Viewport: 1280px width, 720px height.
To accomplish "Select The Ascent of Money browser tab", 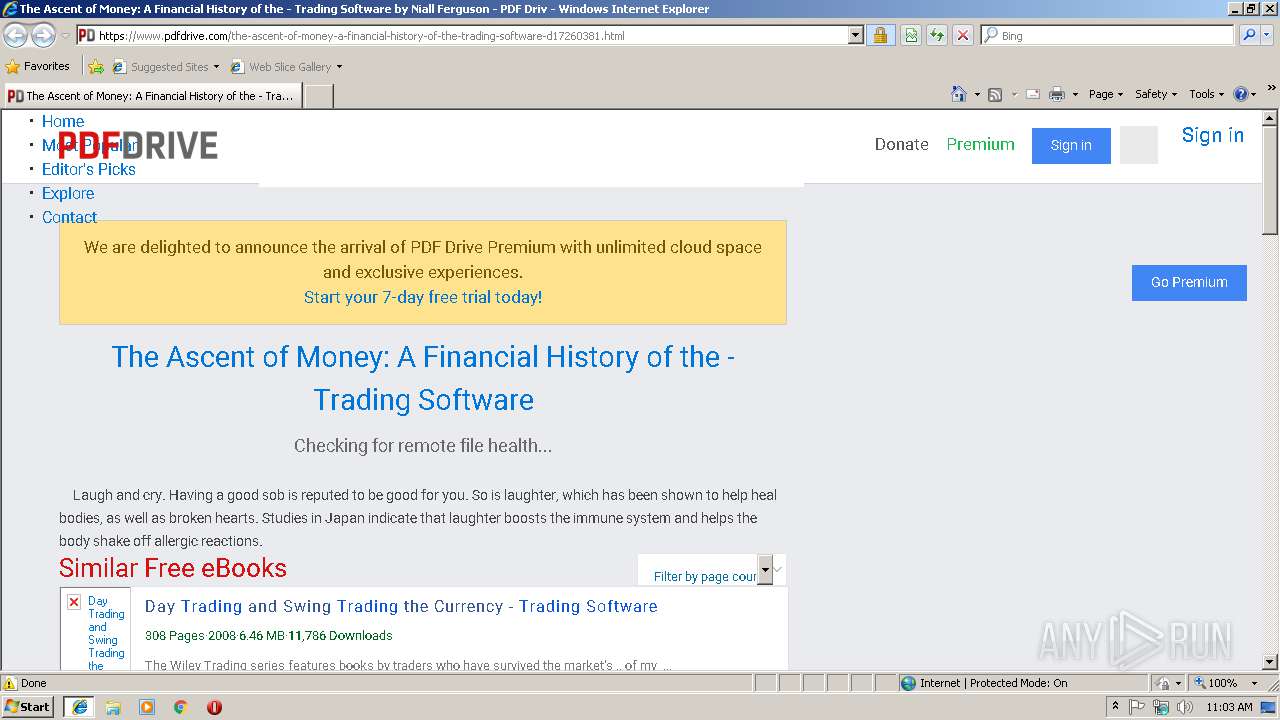I will (x=151, y=96).
